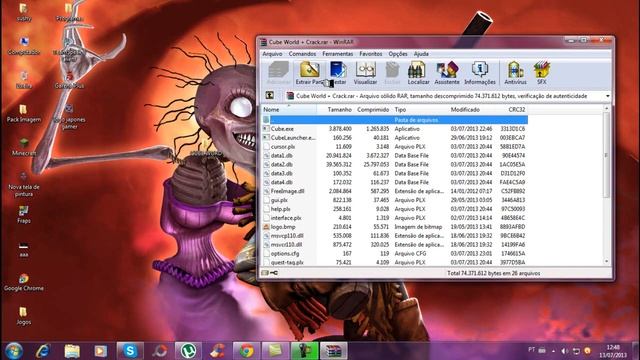Screen dimensions: 640x360
Task: Open the Comandos menu
Action: tap(302, 53)
